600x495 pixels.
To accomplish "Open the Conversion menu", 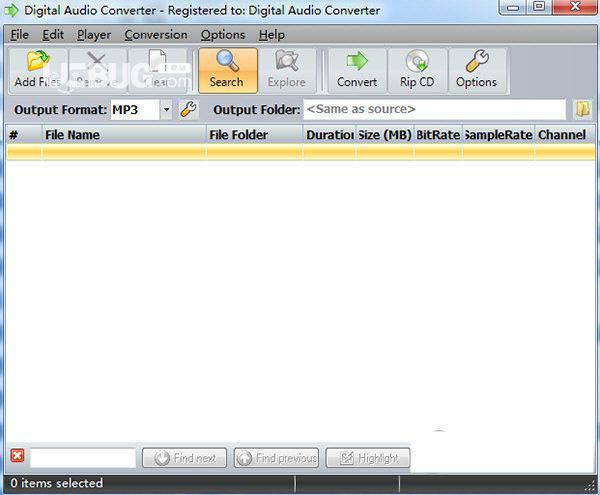I will 156,35.
